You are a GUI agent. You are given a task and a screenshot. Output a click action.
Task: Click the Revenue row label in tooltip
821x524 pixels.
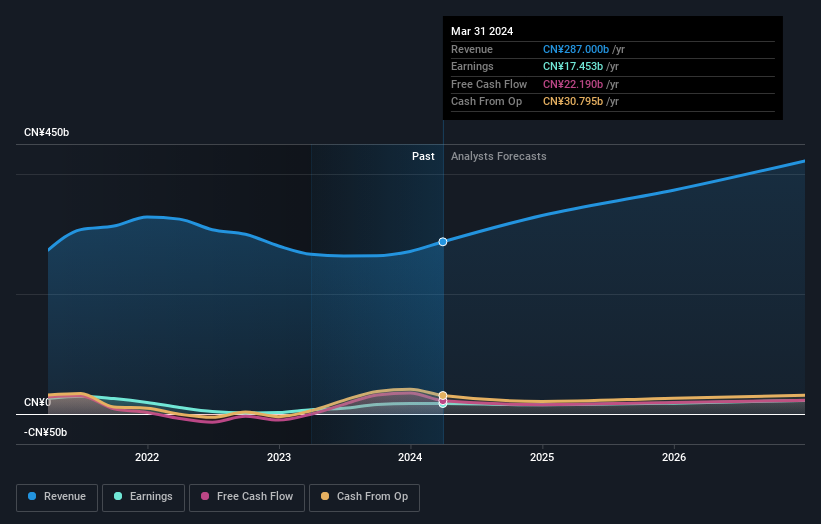(x=472, y=49)
